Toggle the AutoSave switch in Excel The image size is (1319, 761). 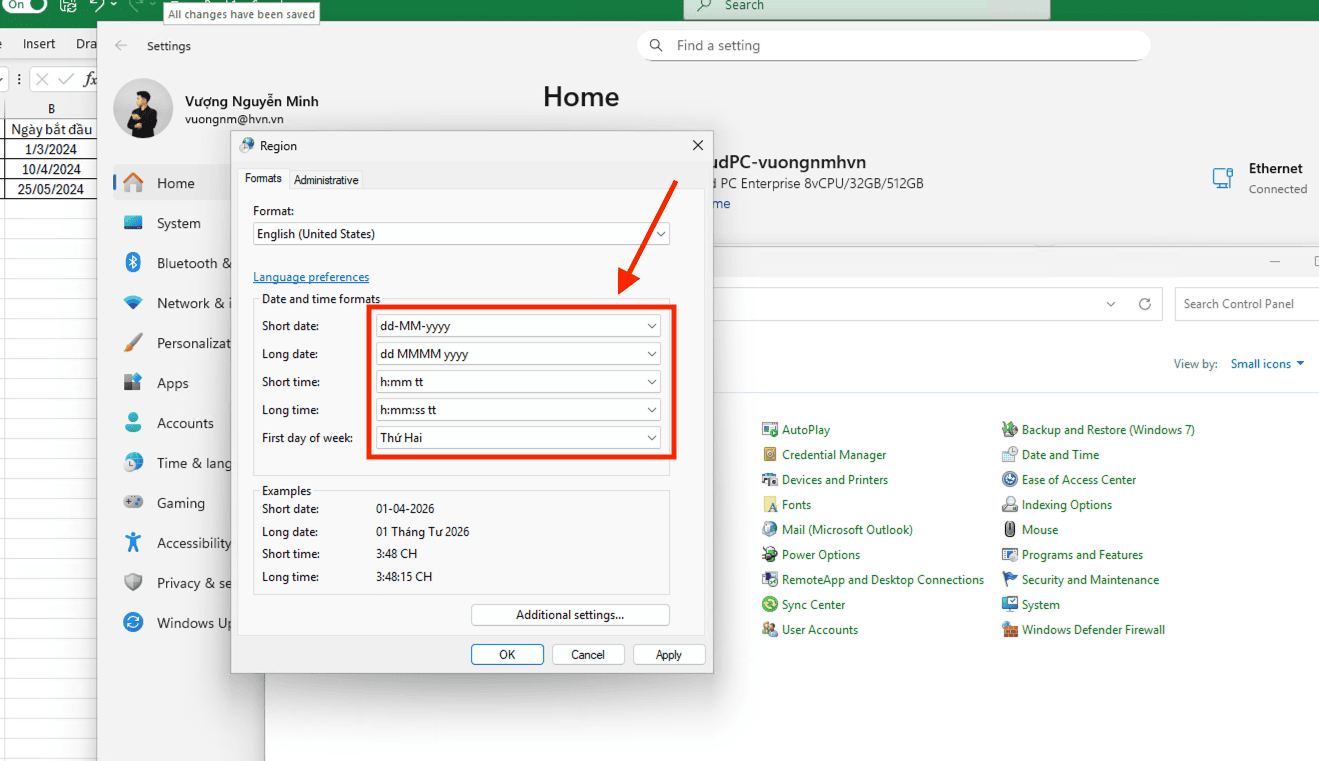pos(26,5)
